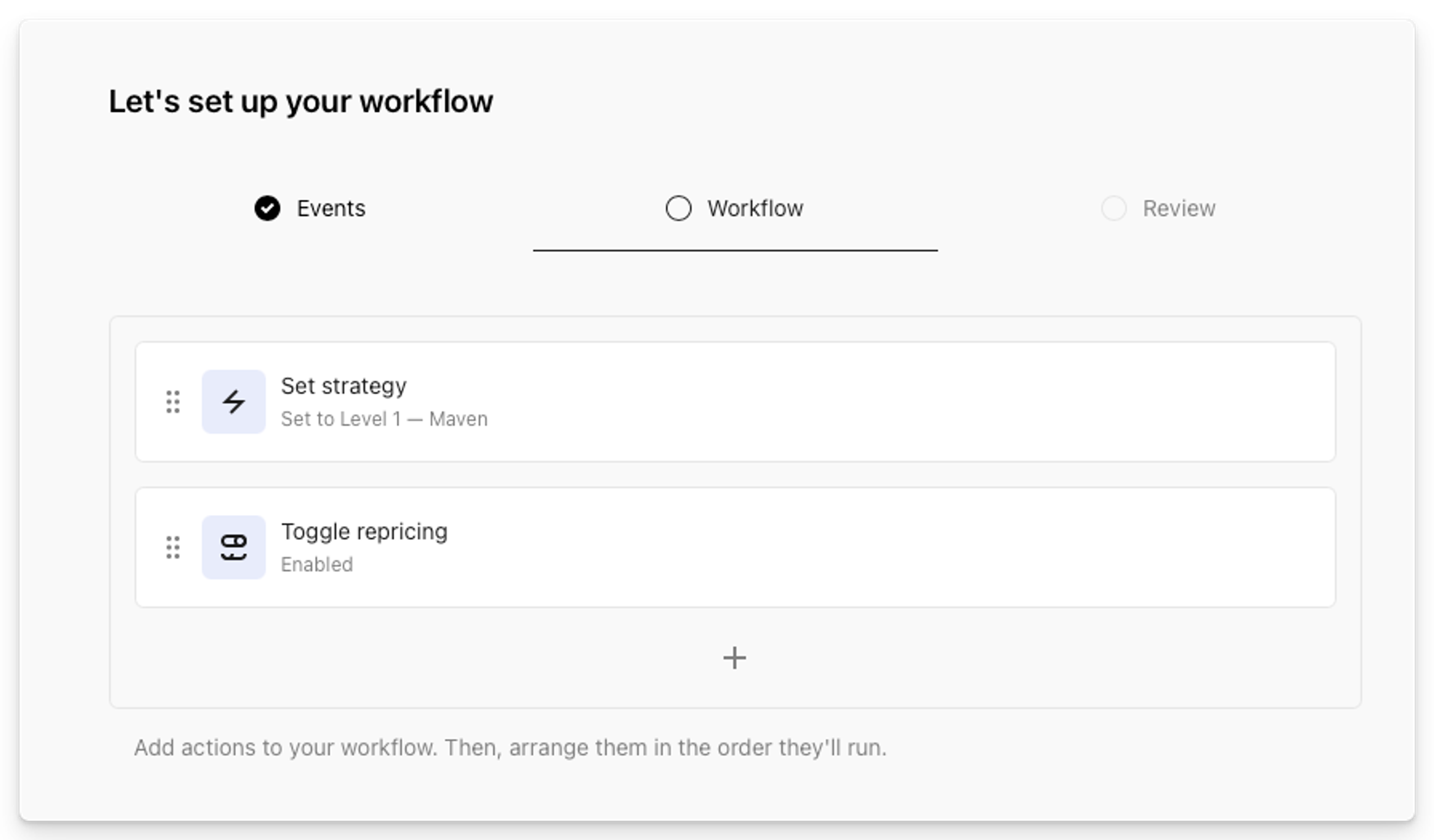
Task: Click the Review step circle indicator
Action: (x=1114, y=208)
